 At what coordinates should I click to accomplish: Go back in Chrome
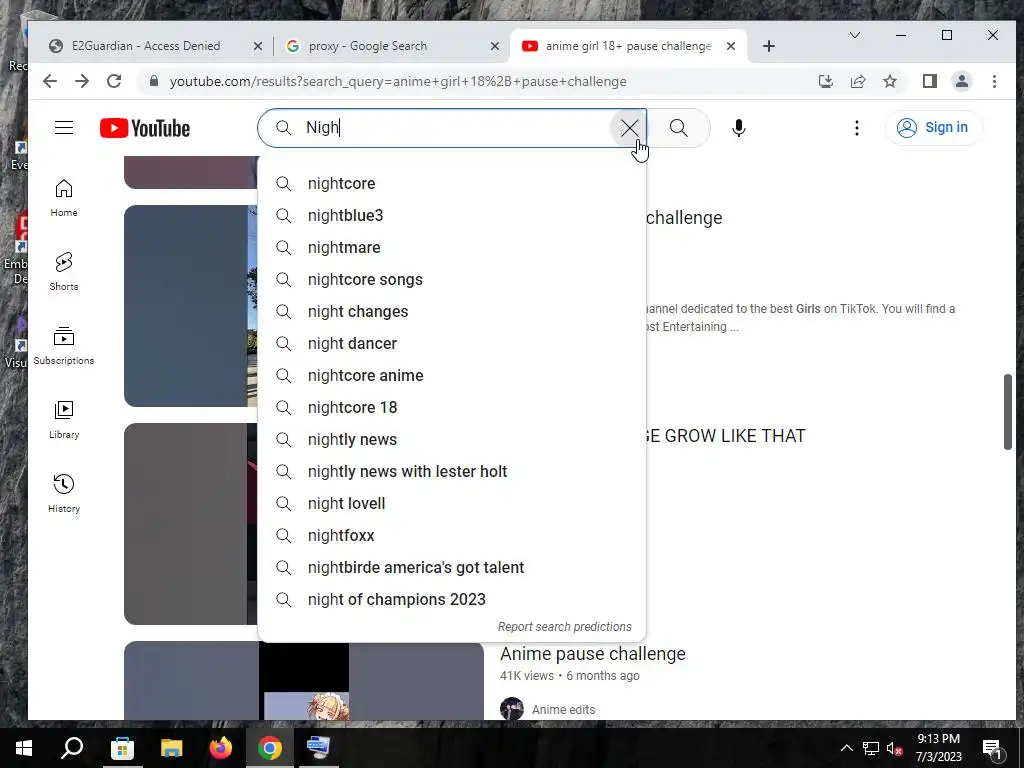[x=50, y=81]
